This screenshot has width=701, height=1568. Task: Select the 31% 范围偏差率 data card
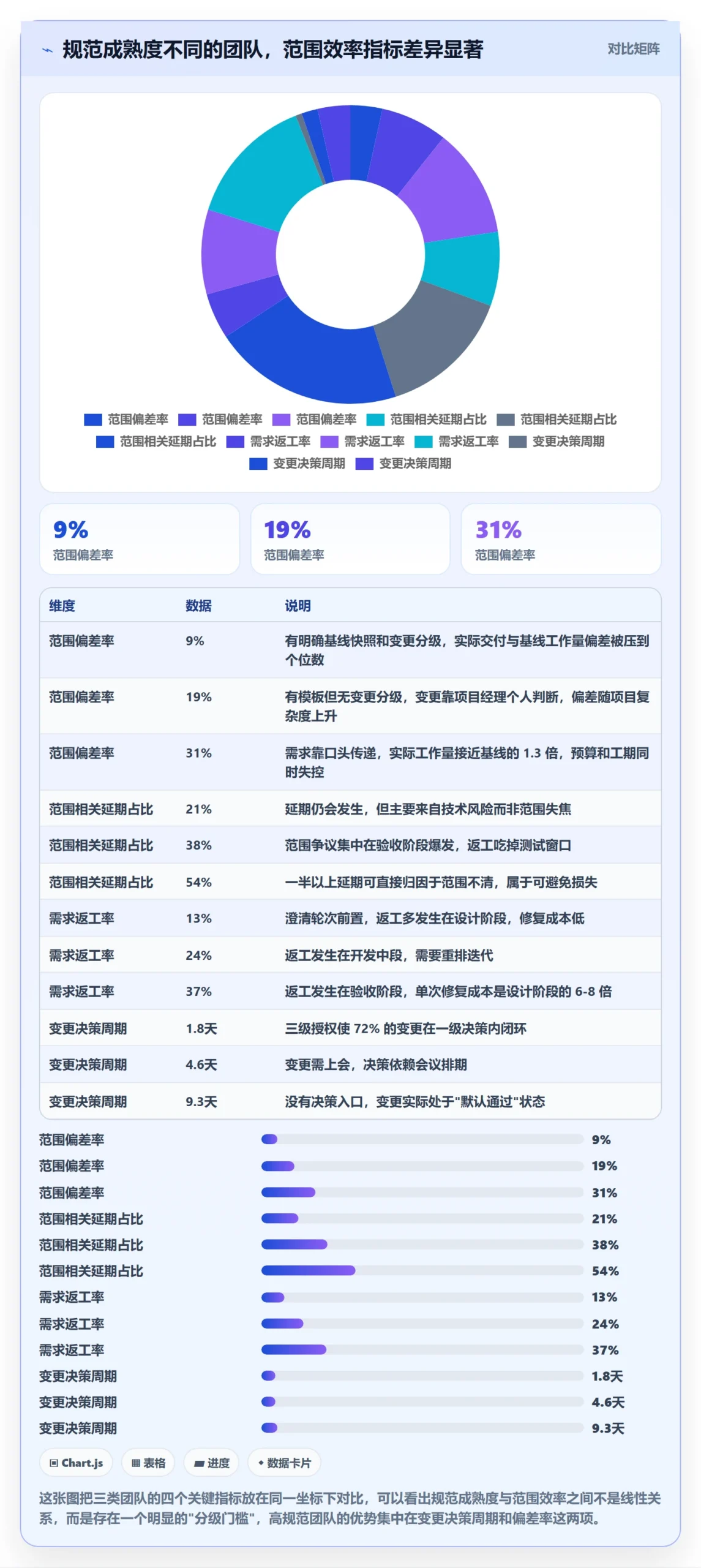[561, 539]
